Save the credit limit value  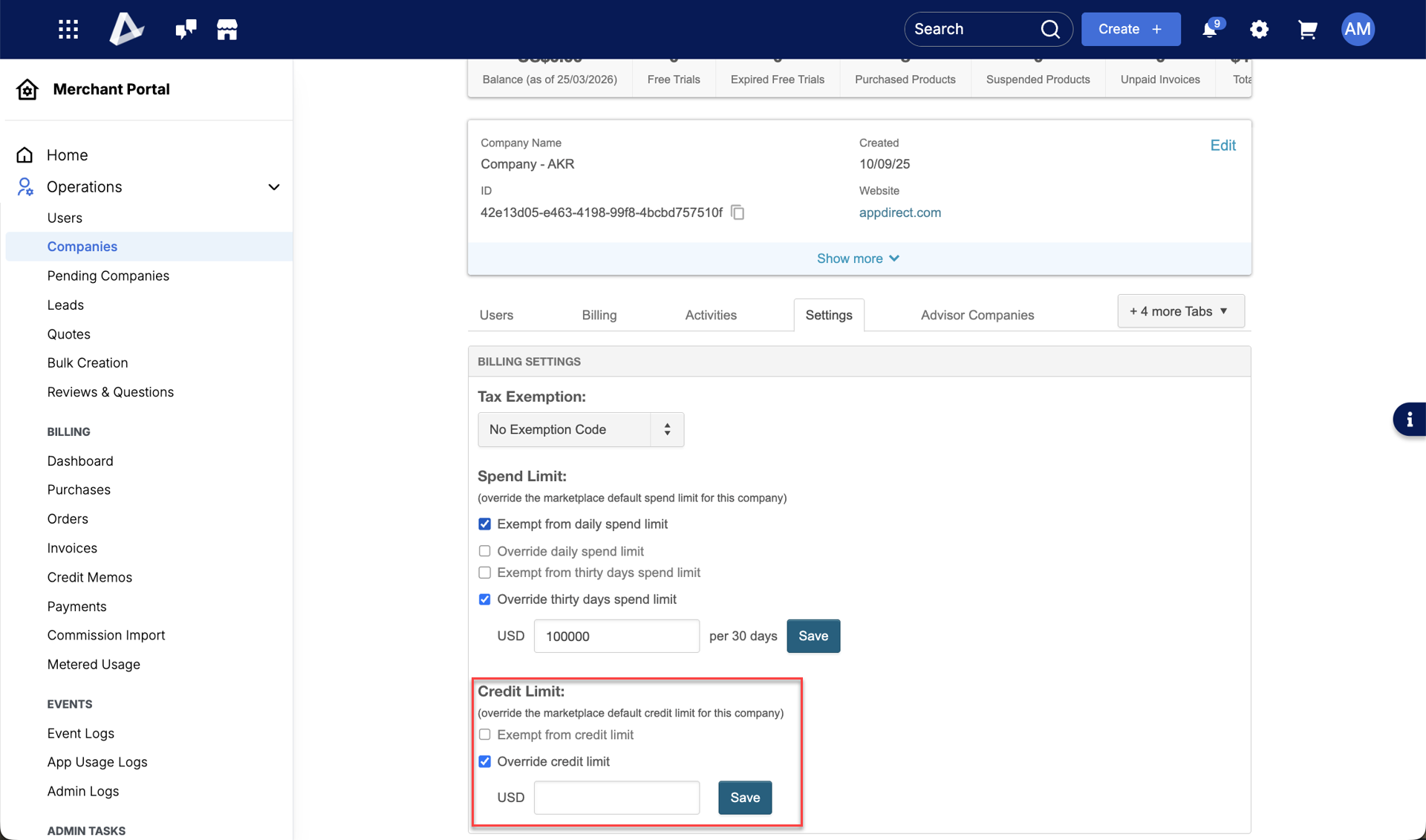744,797
